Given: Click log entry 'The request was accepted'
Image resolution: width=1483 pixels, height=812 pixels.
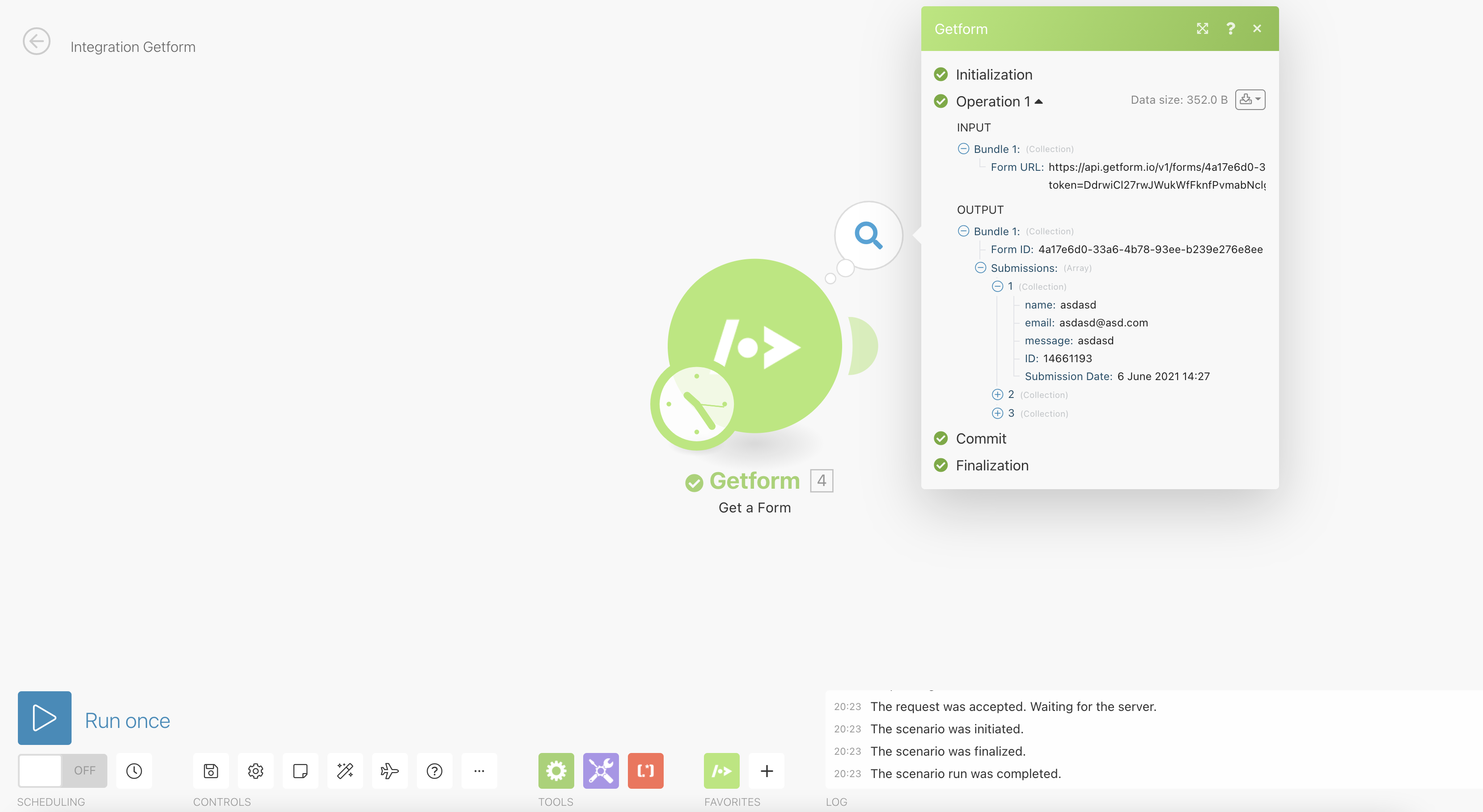Looking at the screenshot, I should tap(1013, 706).
